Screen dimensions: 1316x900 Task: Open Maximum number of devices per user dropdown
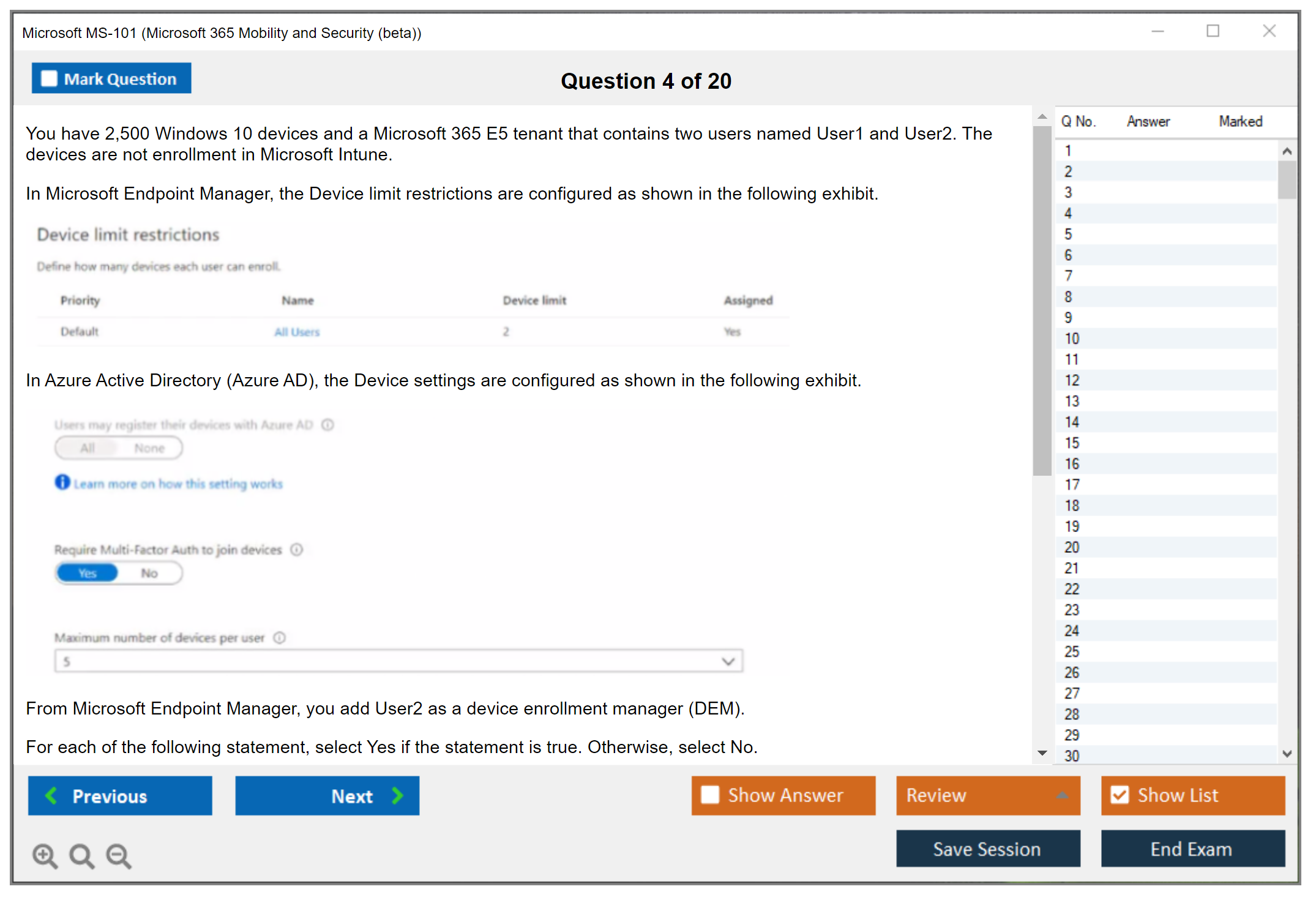tap(727, 661)
